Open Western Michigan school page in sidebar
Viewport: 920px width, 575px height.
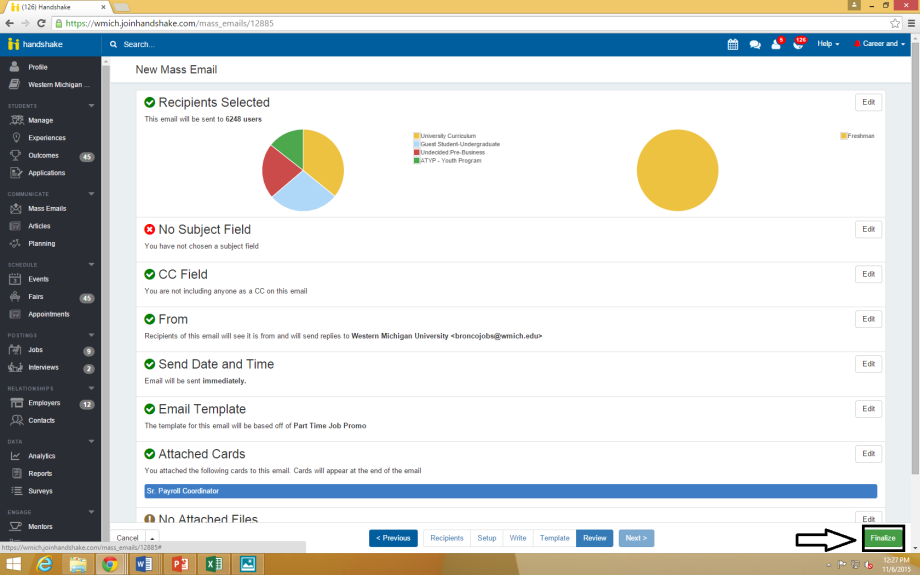59,84
